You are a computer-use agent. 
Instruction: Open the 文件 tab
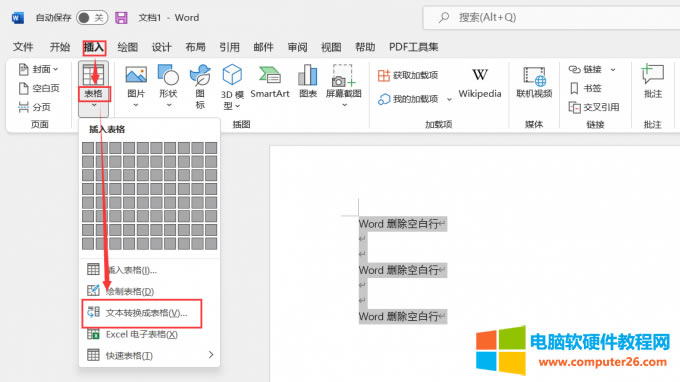23,47
